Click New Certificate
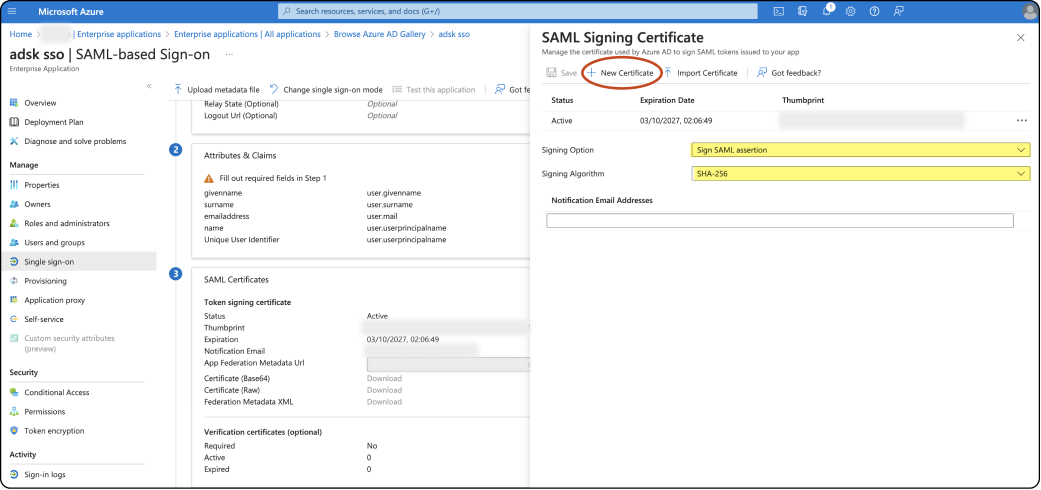1041x490 pixels. [621, 73]
